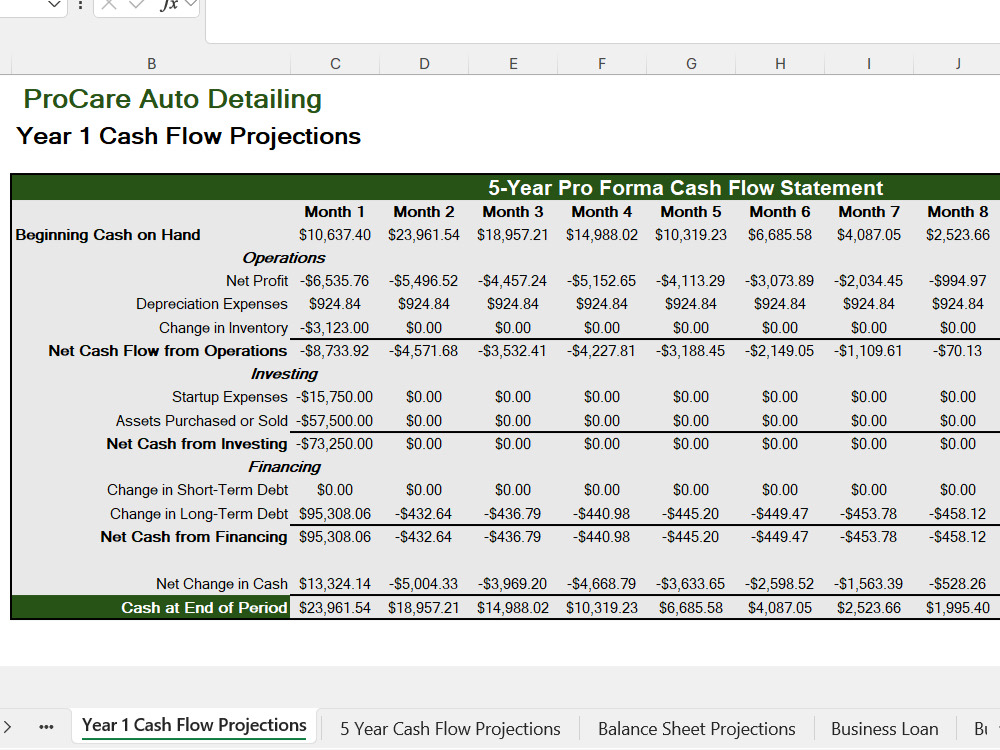Select column G header
Screen dimensions: 1000x750
point(691,64)
